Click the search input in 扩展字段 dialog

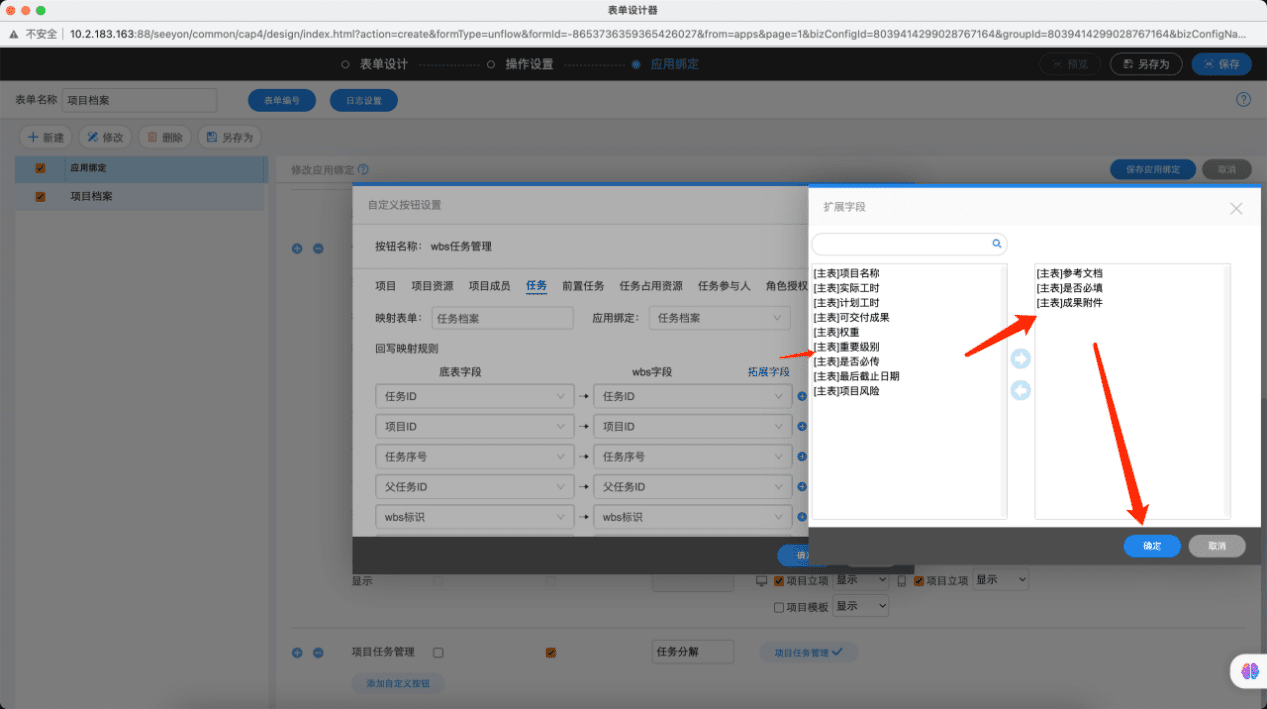909,243
